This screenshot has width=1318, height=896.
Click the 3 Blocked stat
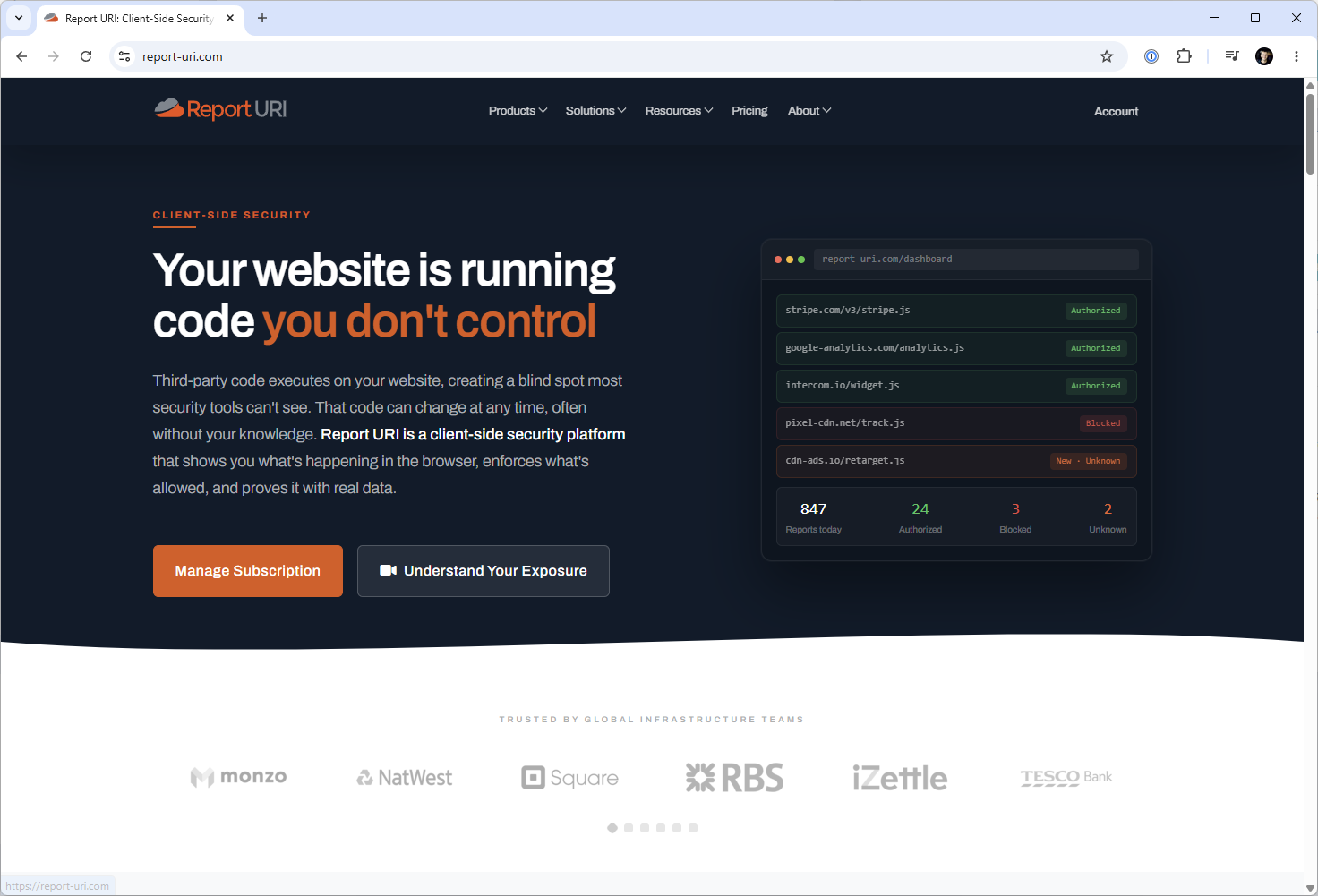(x=1015, y=517)
